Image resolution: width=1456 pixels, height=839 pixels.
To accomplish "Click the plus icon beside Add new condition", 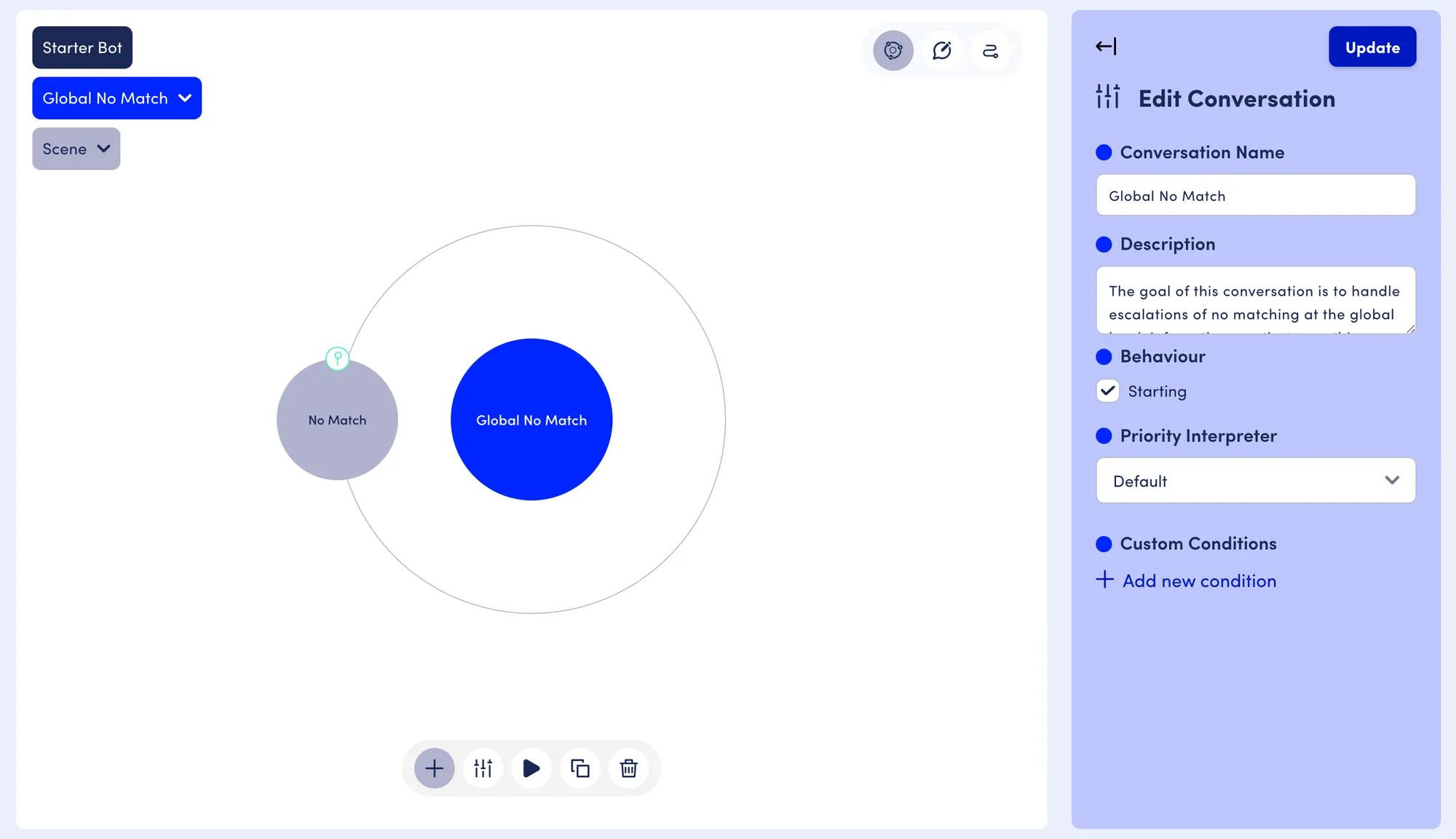I will pyautogui.click(x=1105, y=580).
